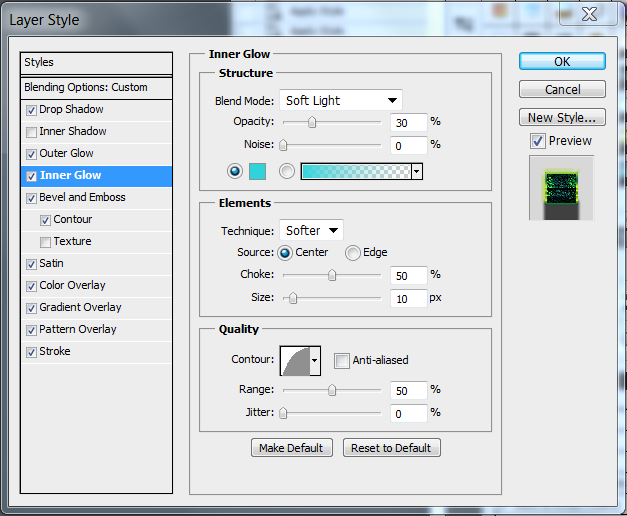This screenshot has height=516, width=627.
Task: Open the Technique Softer dropdown
Action: point(311,230)
